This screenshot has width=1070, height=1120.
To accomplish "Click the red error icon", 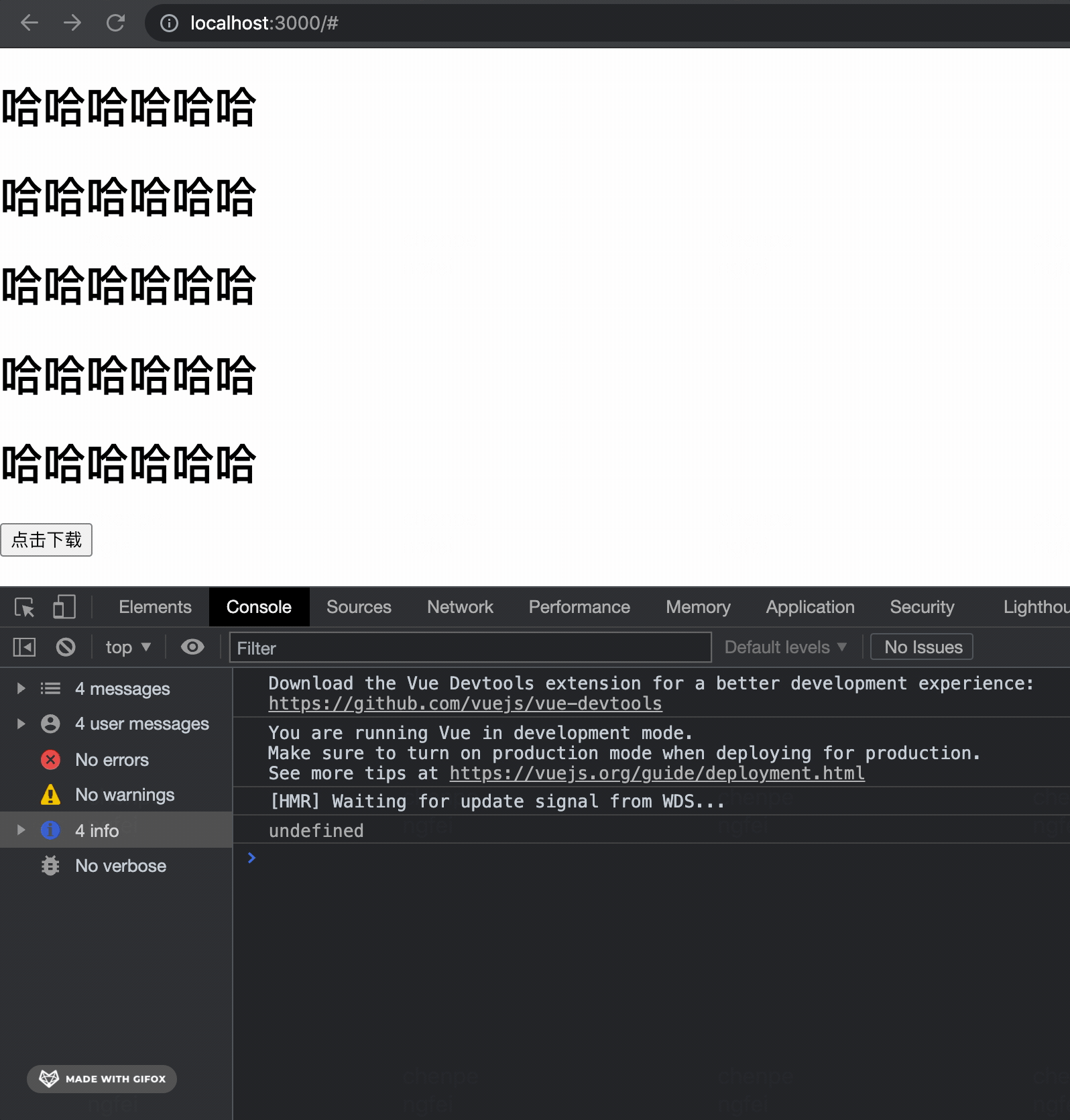I will (50, 760).
